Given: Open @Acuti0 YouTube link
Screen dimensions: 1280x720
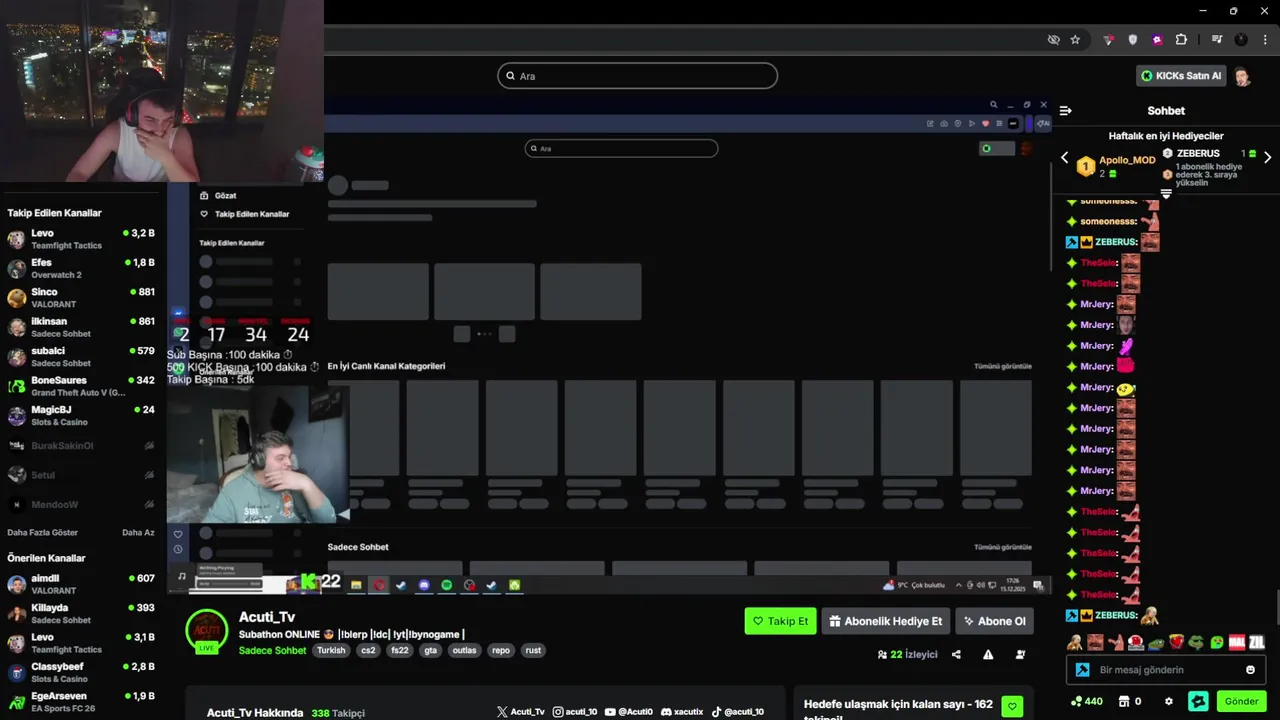Looking at the screenshot, I should (628, 712).
